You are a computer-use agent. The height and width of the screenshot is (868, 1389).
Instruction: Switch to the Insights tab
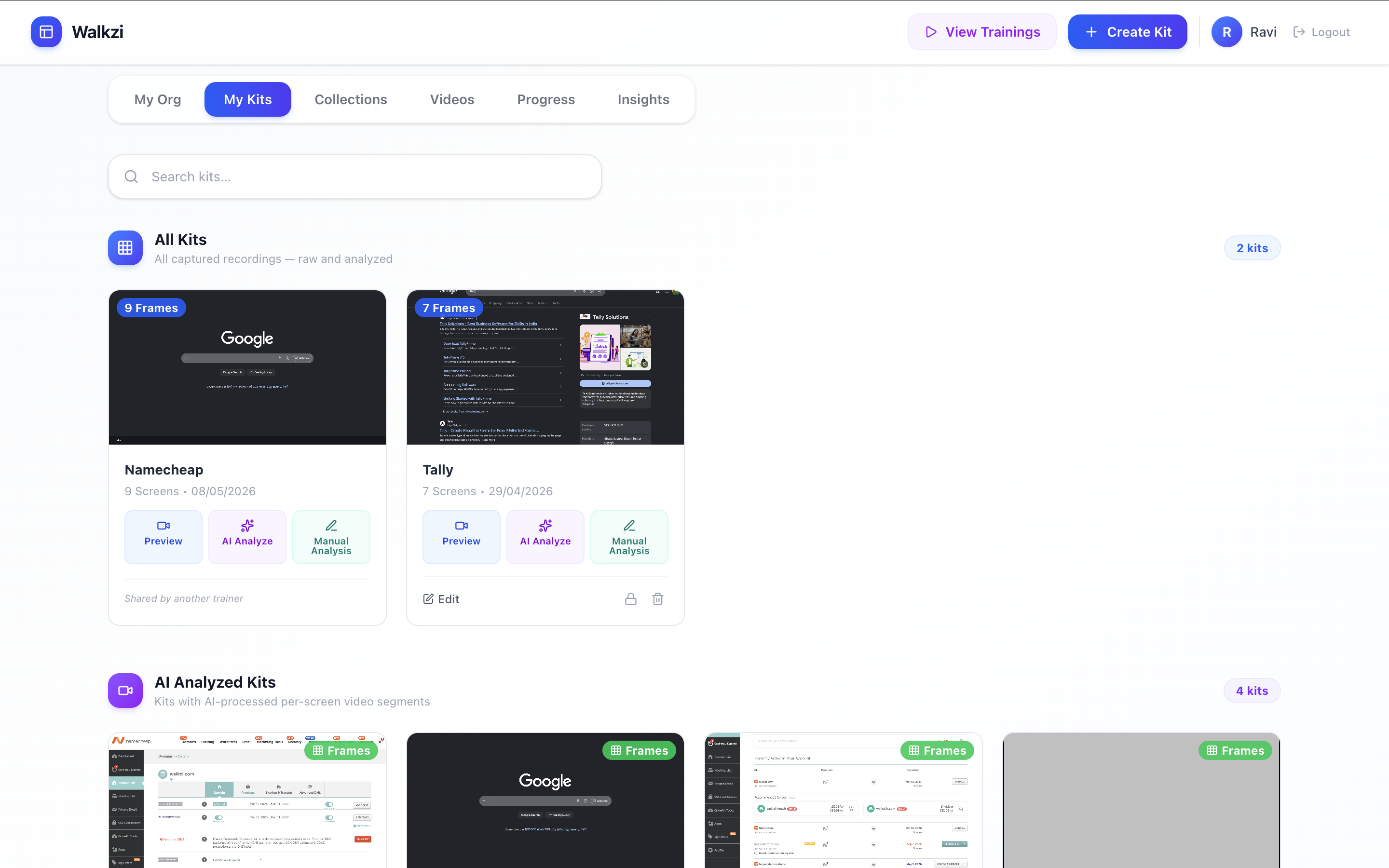click(x=643, y=99)
